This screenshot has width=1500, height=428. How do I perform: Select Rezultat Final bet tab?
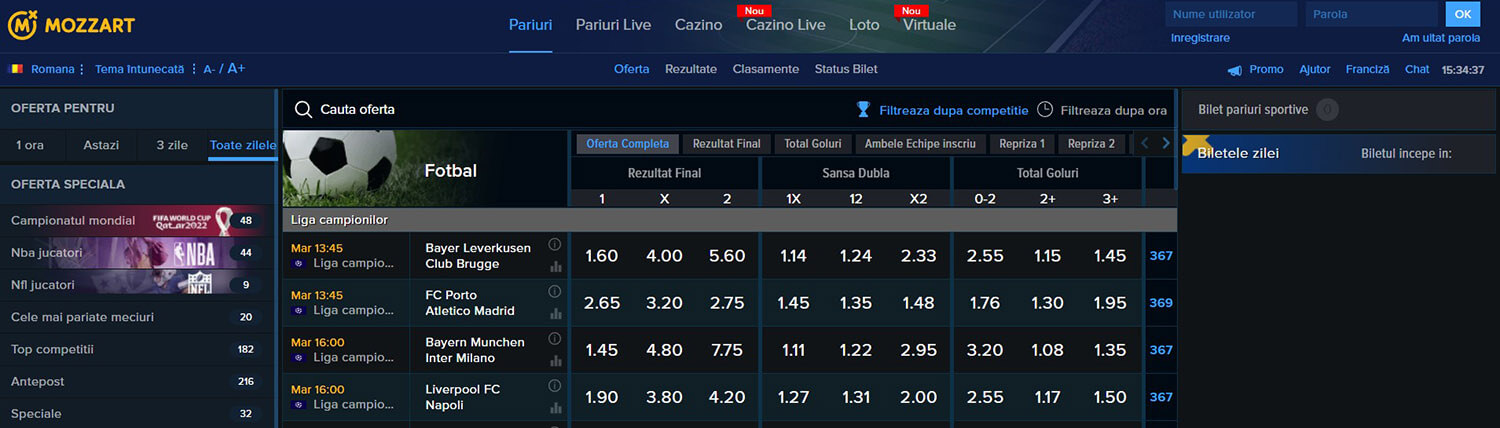[727, 144]
